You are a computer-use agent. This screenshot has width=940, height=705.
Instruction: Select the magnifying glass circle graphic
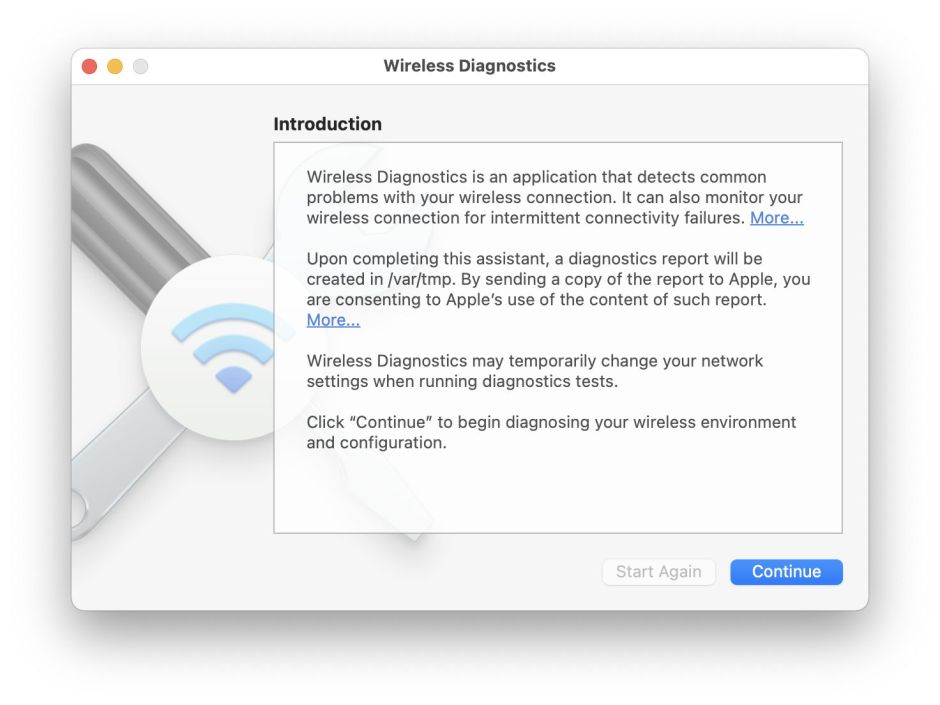coord(225,350)
